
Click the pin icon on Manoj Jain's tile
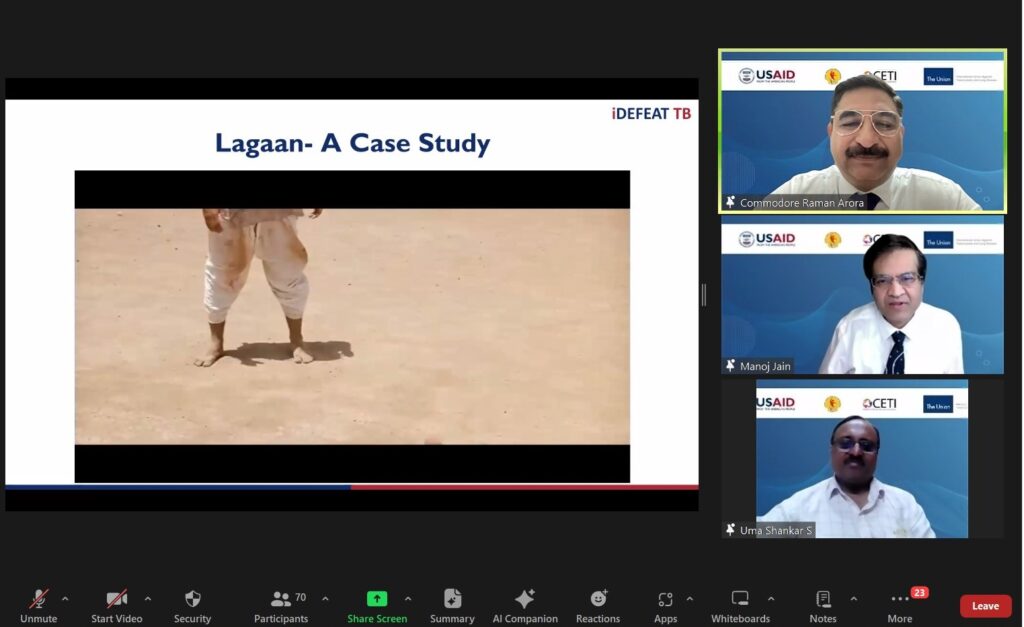coord(730,366)
